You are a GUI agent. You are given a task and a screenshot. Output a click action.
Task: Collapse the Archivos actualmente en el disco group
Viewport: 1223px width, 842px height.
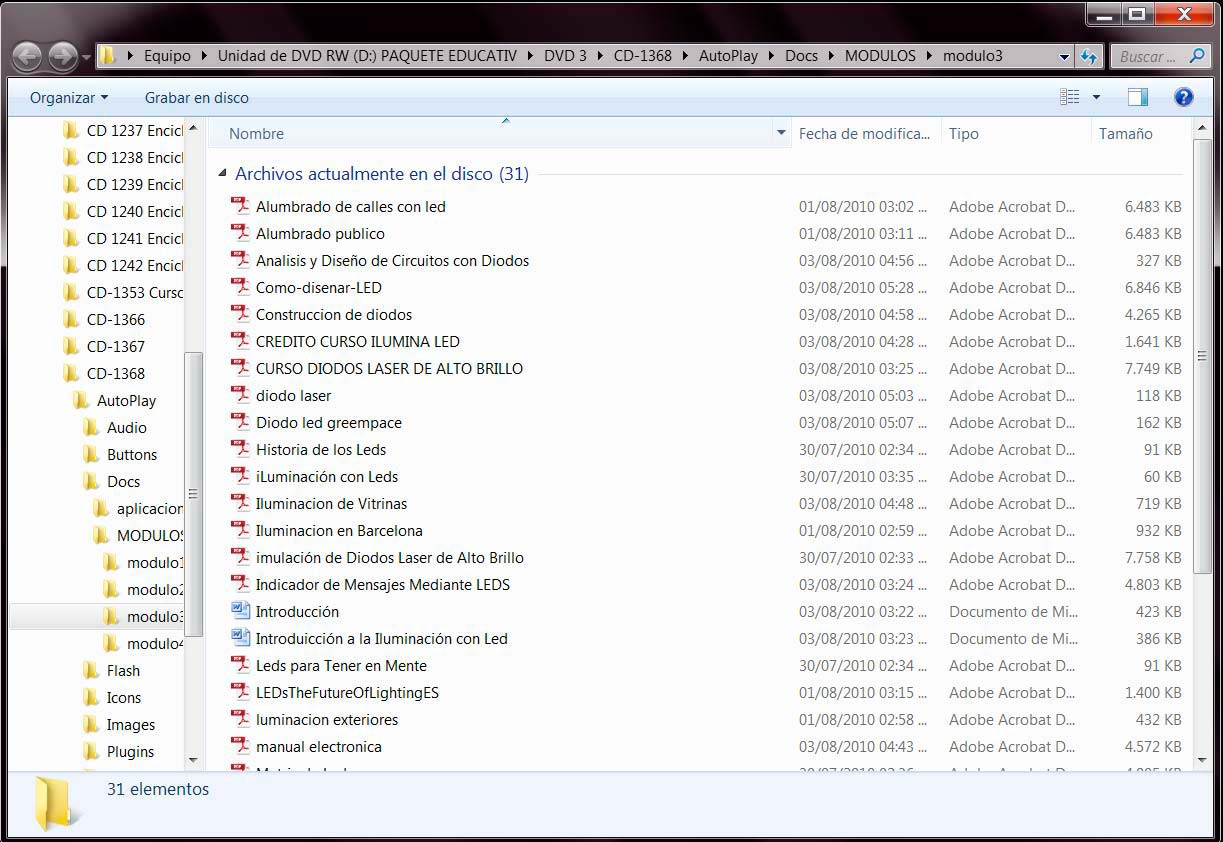(x=222, y=174)
